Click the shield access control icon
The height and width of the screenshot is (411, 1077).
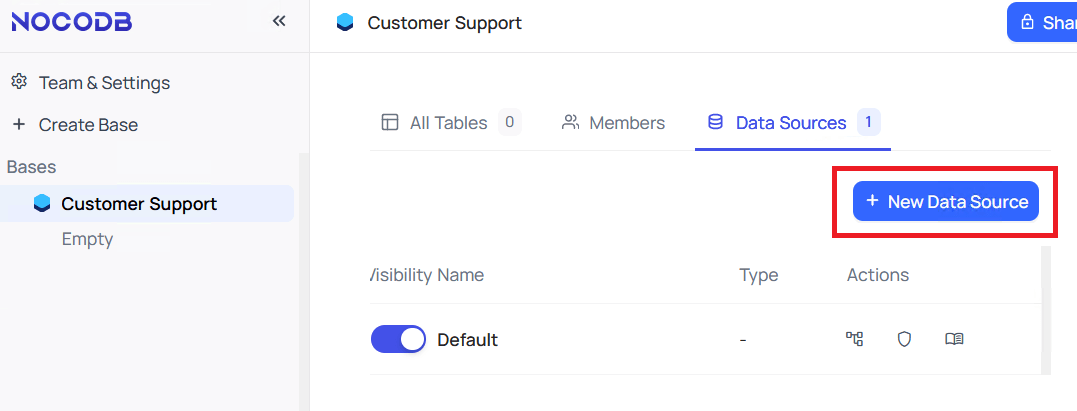pyautogui.click(x=904, y=339)
